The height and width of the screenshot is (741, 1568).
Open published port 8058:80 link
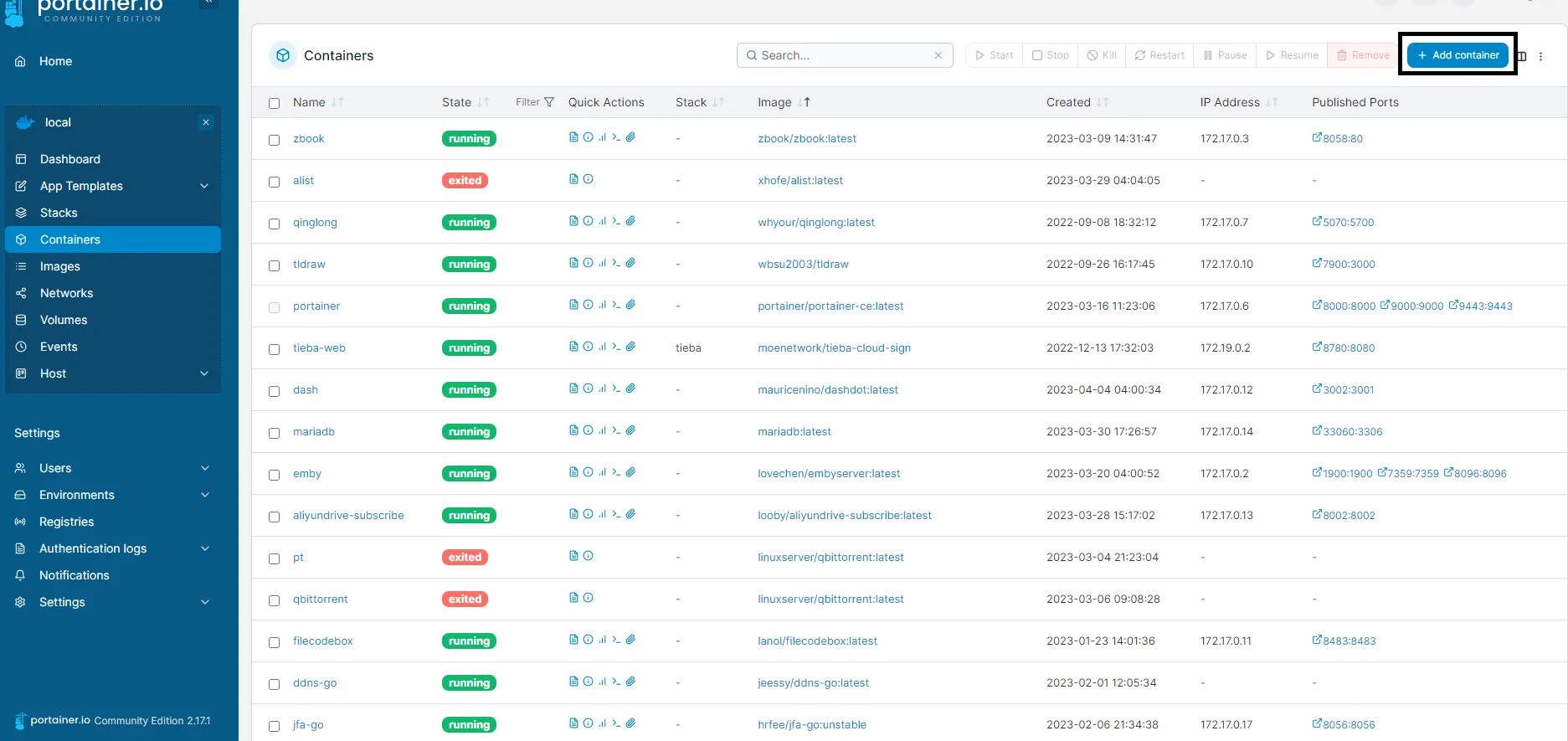(x=1338, y=138)
